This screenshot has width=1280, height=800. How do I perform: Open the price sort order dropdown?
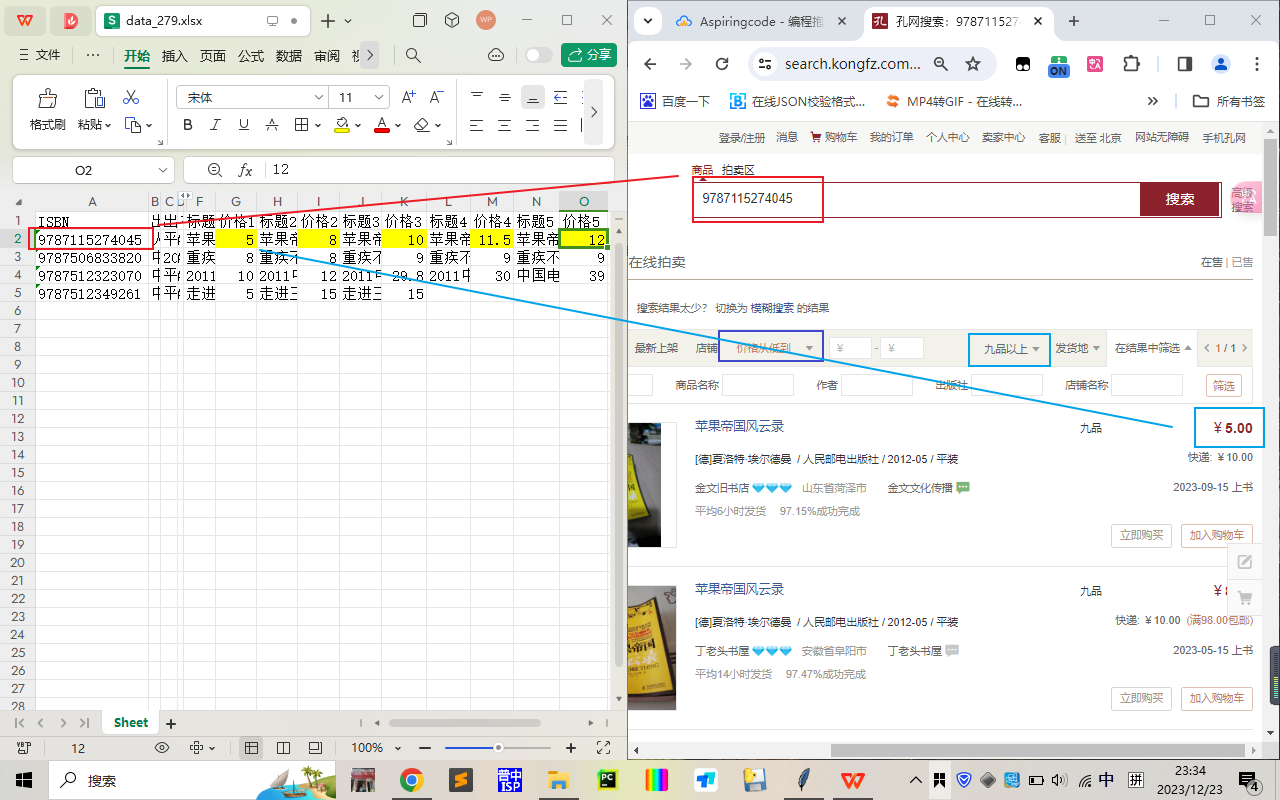click(771, 348)
